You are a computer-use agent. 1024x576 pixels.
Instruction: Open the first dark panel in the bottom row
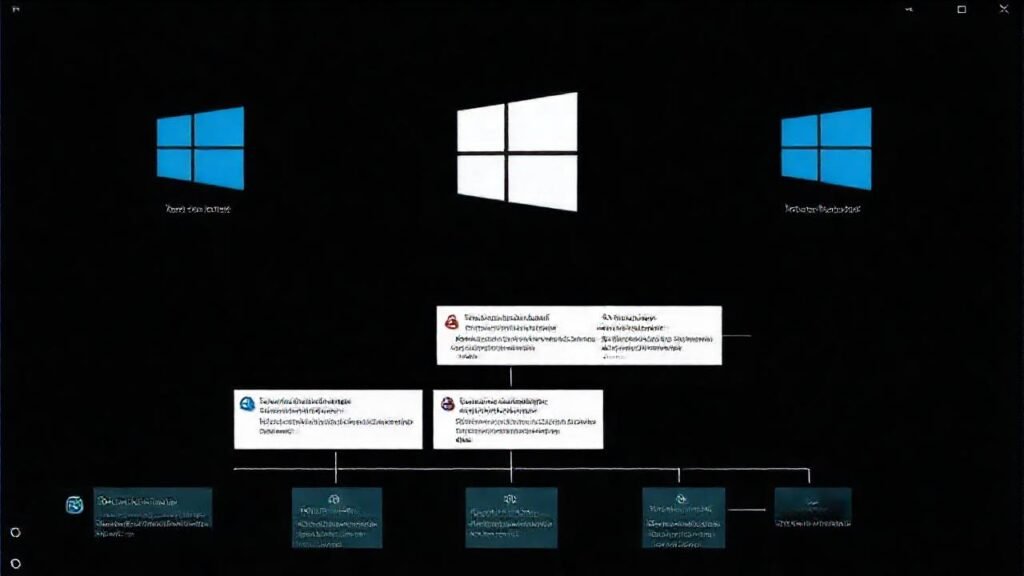coord(155,515)
